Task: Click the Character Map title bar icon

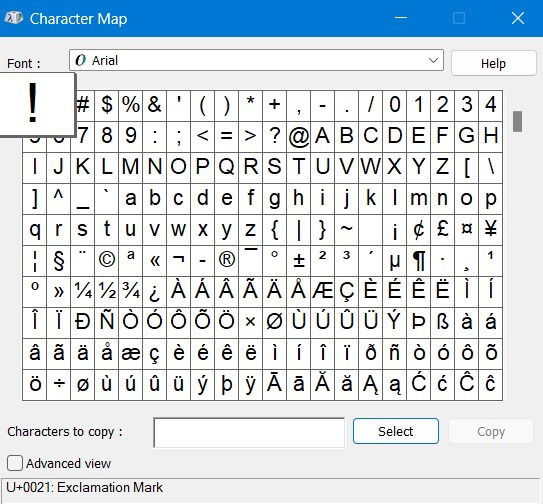Action: 14,18
